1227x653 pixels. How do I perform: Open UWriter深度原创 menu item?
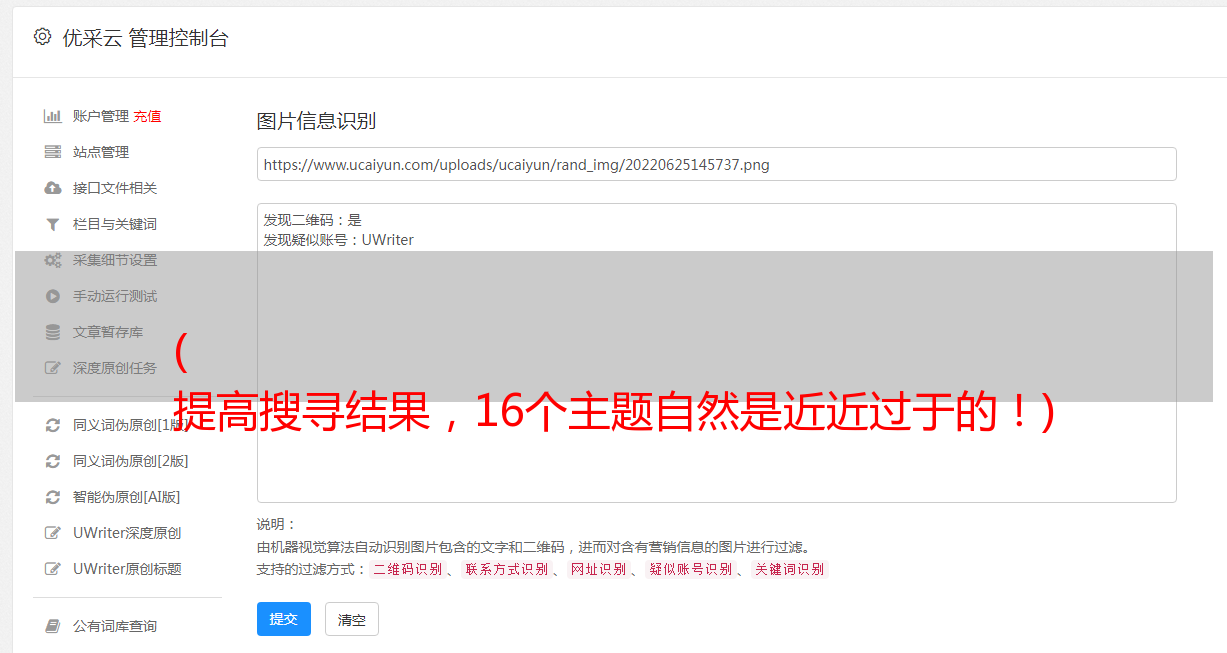(x=127, y=533)
